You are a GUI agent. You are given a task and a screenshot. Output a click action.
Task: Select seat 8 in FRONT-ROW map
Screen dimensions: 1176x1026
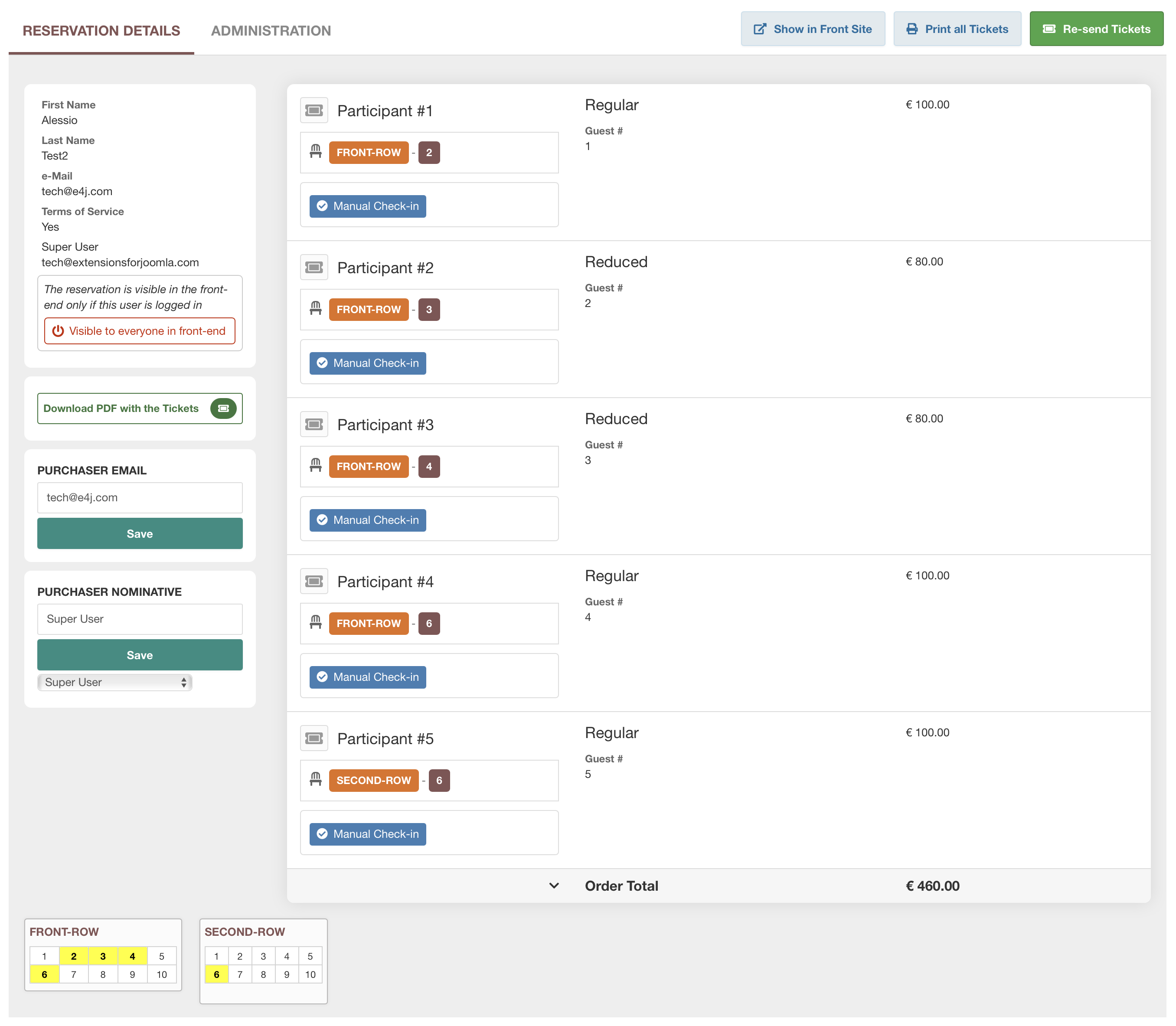(x=103, y=974)
